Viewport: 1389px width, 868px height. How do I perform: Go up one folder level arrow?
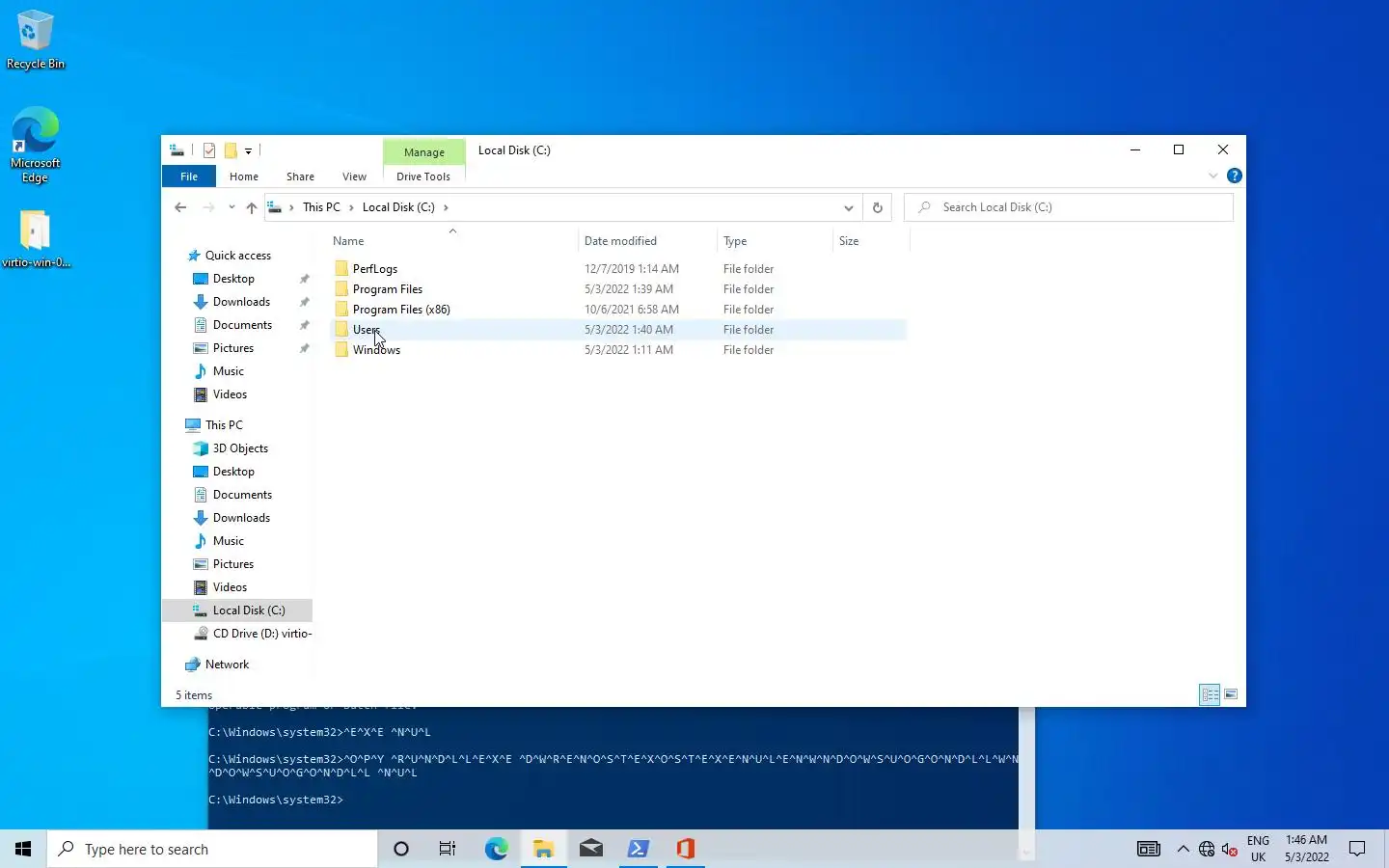(x=252, y=207)
